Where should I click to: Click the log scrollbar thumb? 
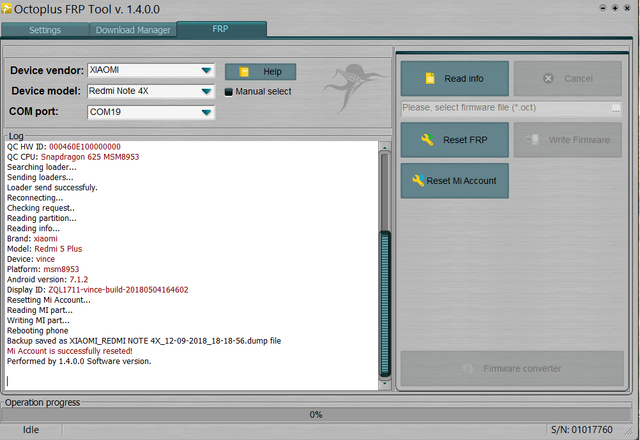pos(384,304)
